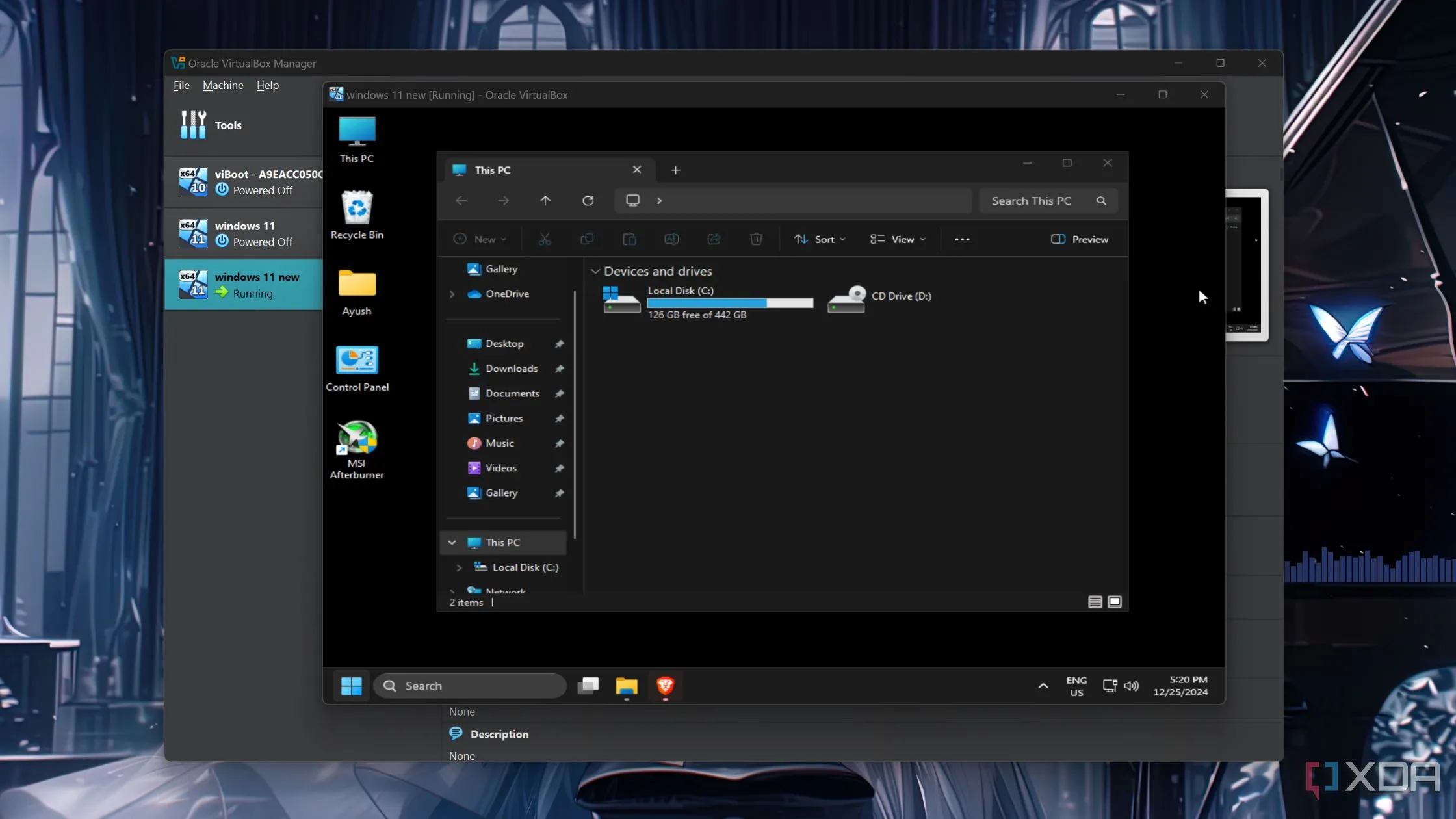This screenshot has height=819, width=1456.
Task: Open the Sort dropdown
Action: tap(820, 239)
